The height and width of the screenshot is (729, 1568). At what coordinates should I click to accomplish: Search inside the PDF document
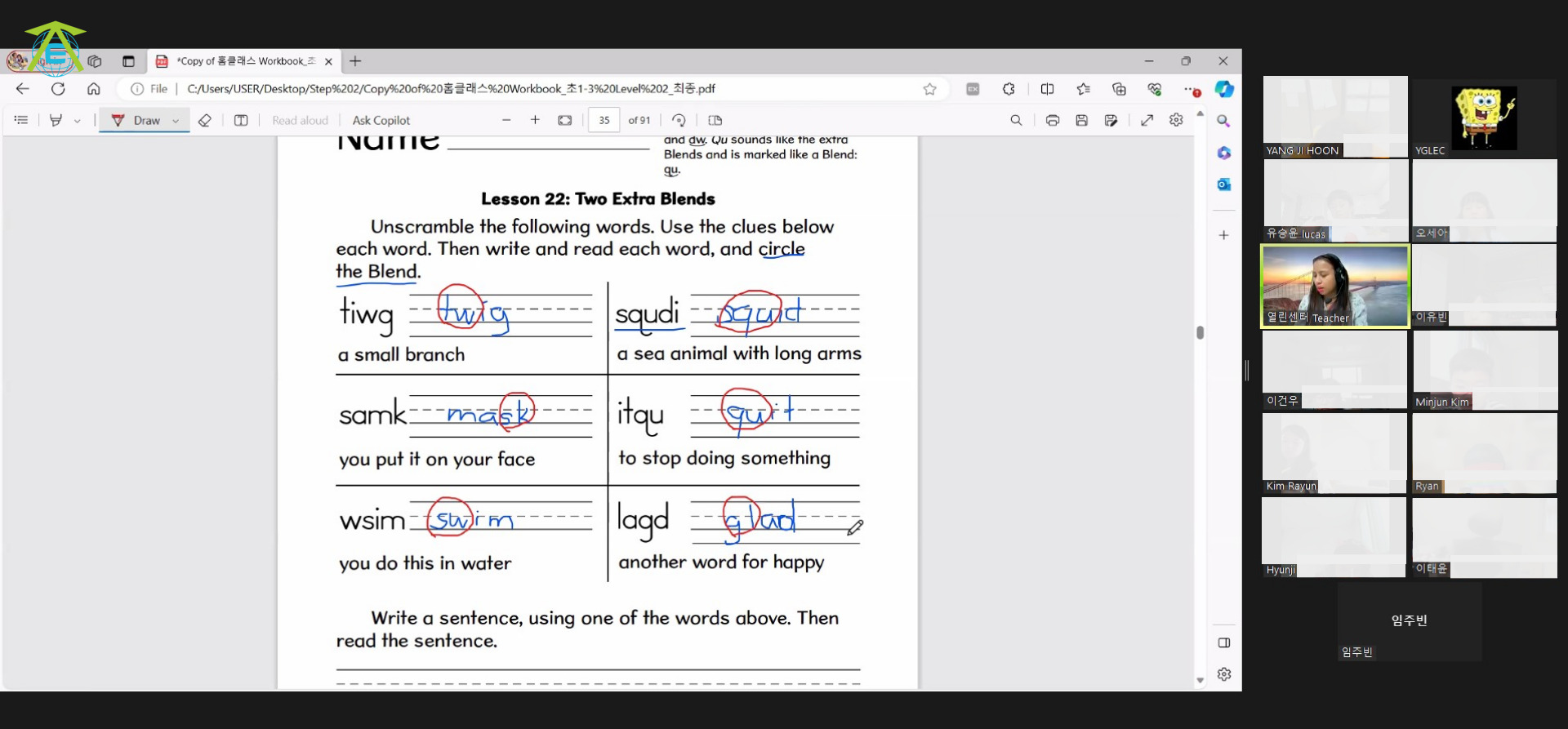(x=1016, y=120)
